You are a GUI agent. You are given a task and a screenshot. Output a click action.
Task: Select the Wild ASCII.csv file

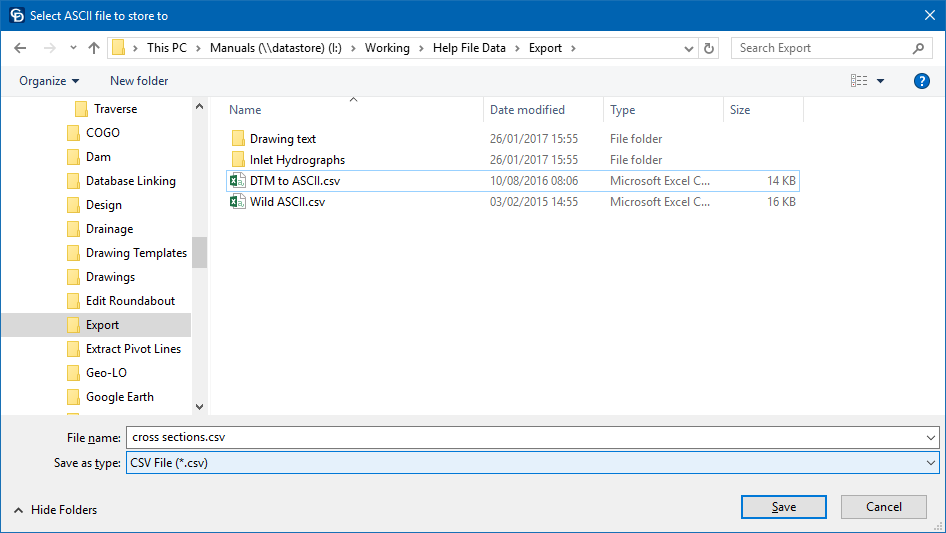287,202
